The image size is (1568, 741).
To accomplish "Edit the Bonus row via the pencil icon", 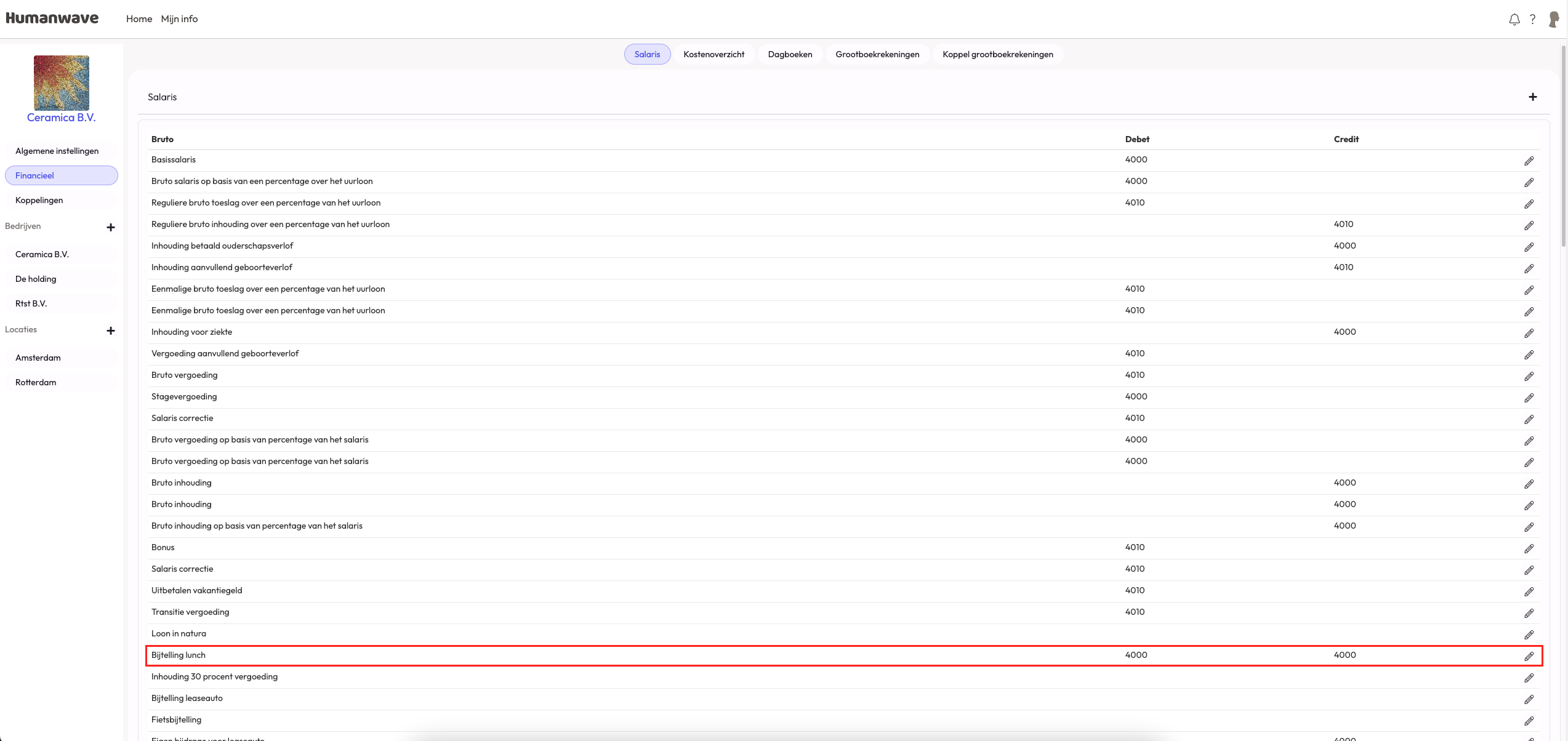I will [x=1529, y=548].
